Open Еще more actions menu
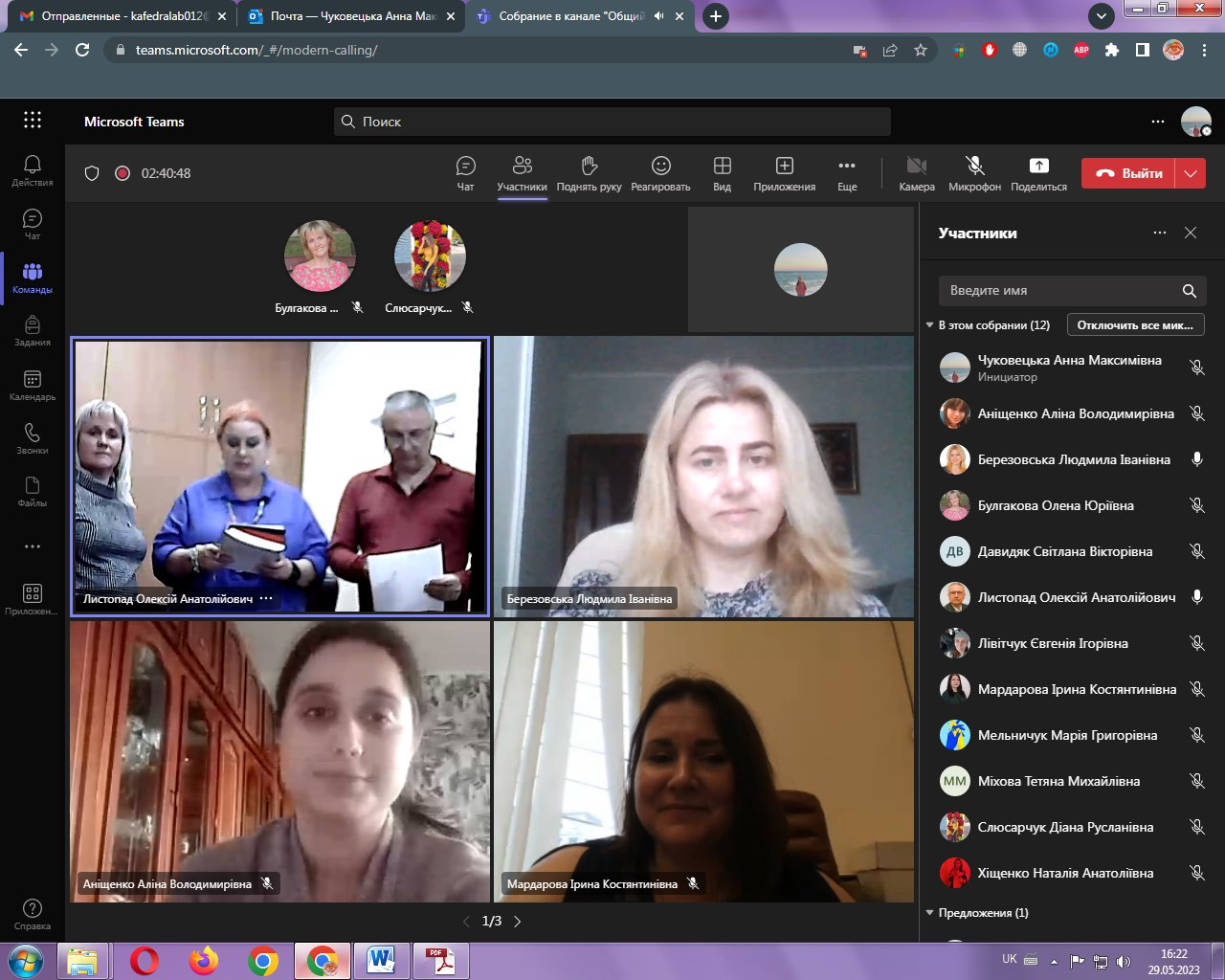 (x=847, y=173)
